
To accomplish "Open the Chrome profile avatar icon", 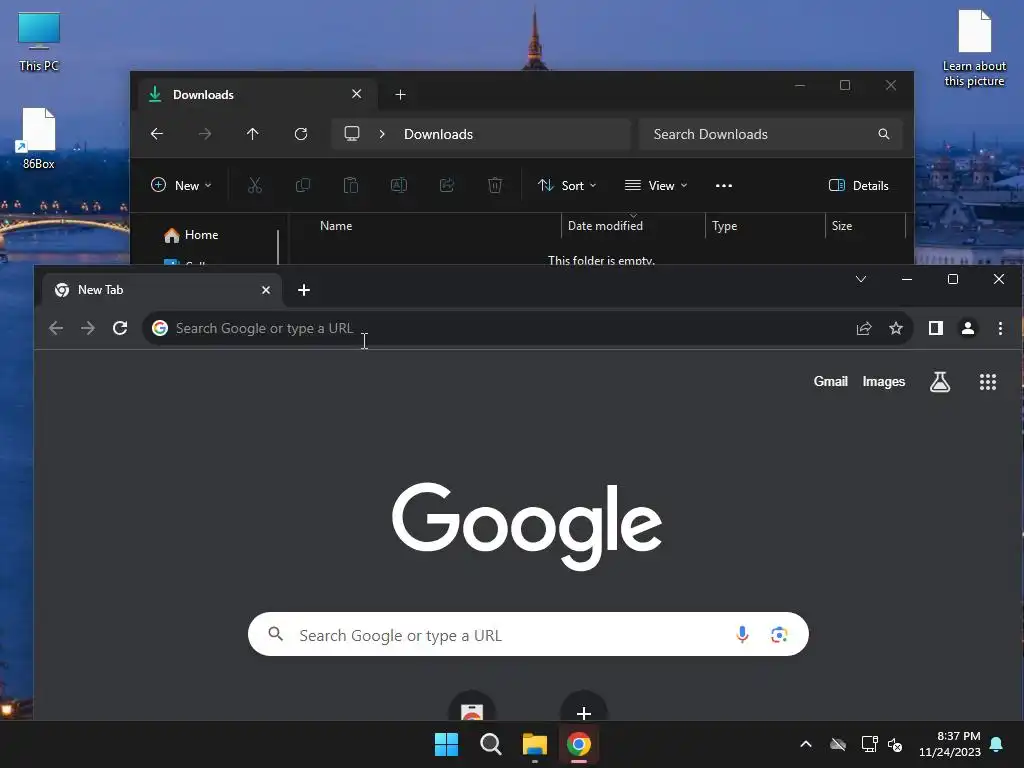I will [968, 328].
